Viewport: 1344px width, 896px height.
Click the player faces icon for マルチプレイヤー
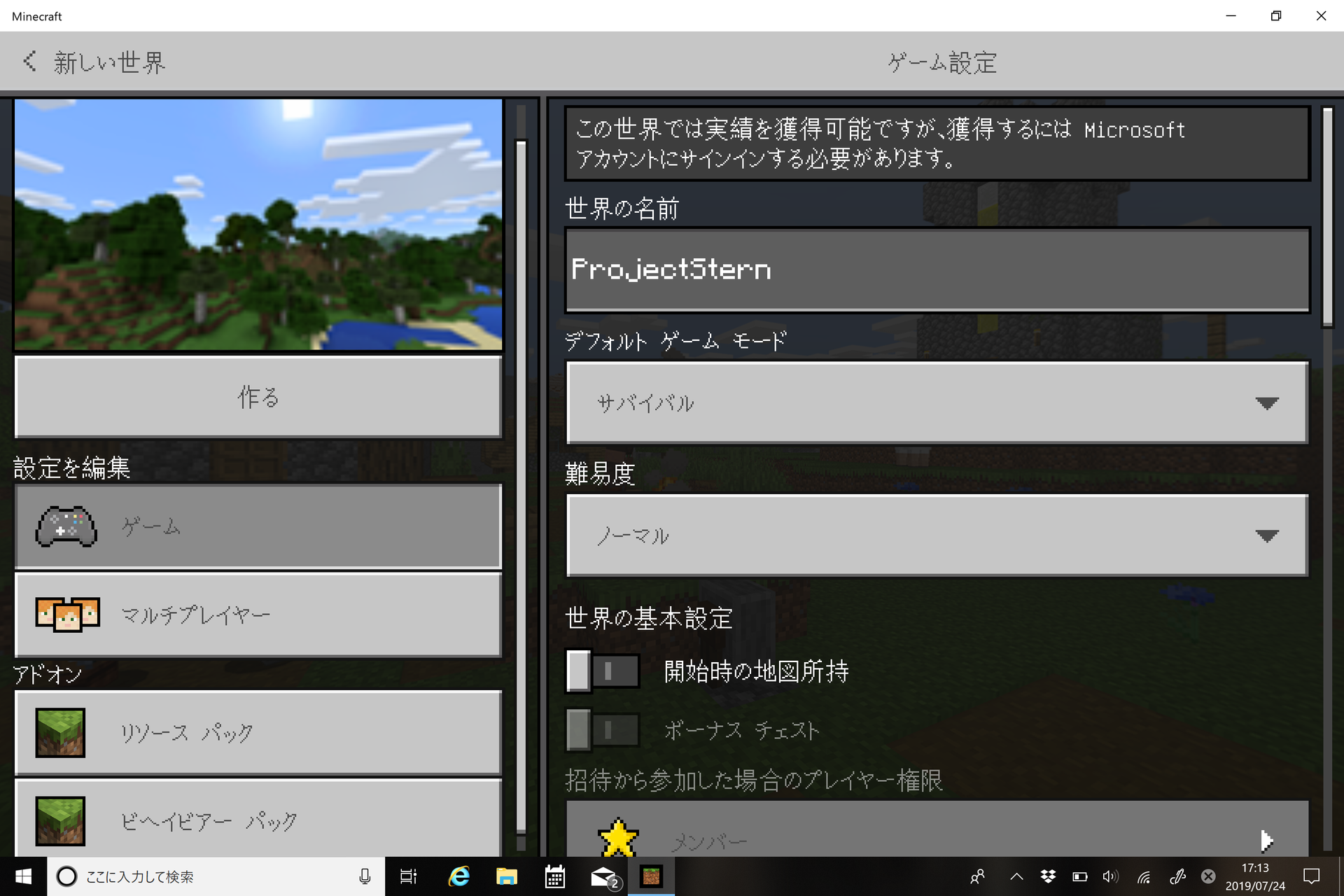(x=67, y=615)
